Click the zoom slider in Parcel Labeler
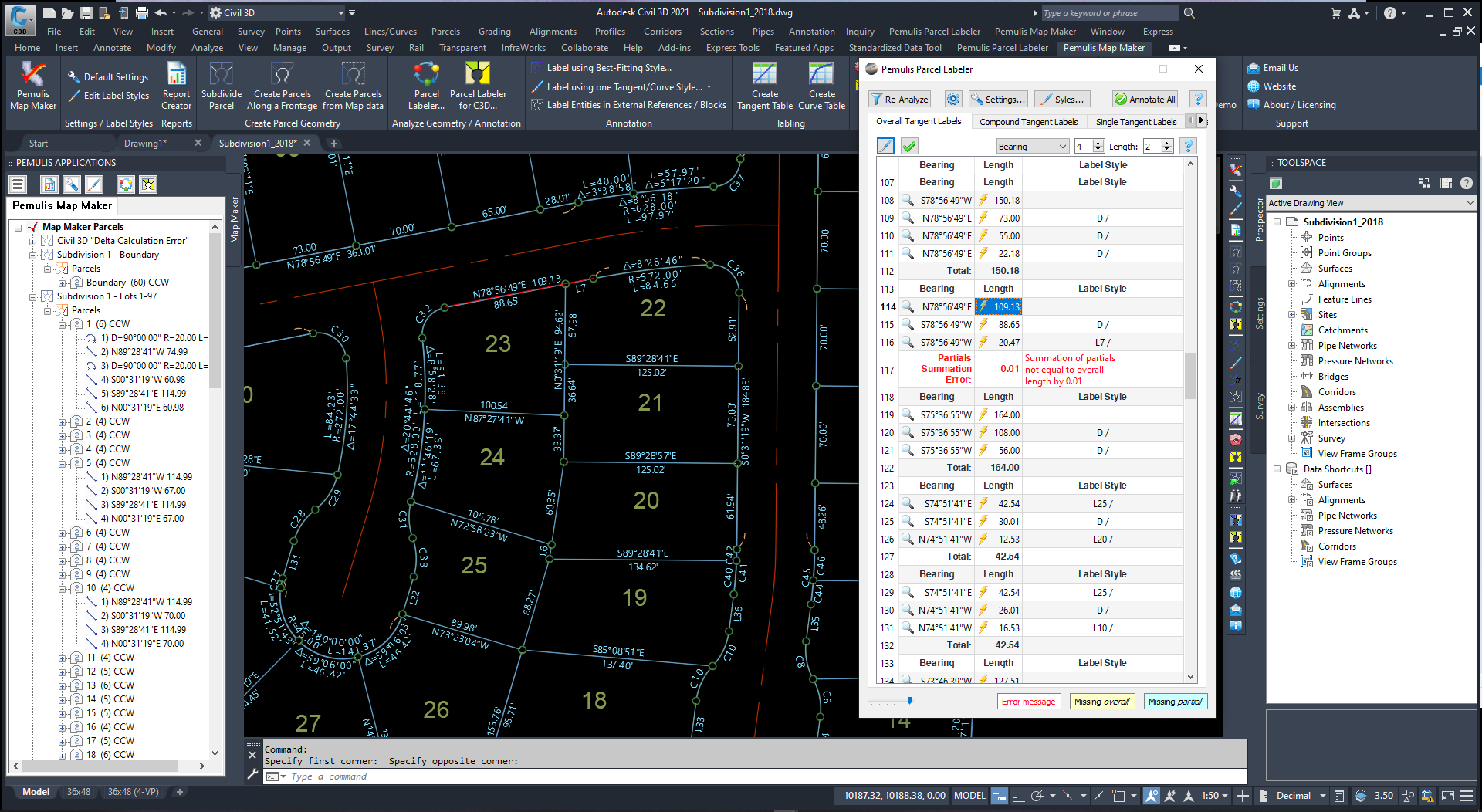Viewport: 1482px width, 812px height. pyautogui.click(x=909, y=701)
